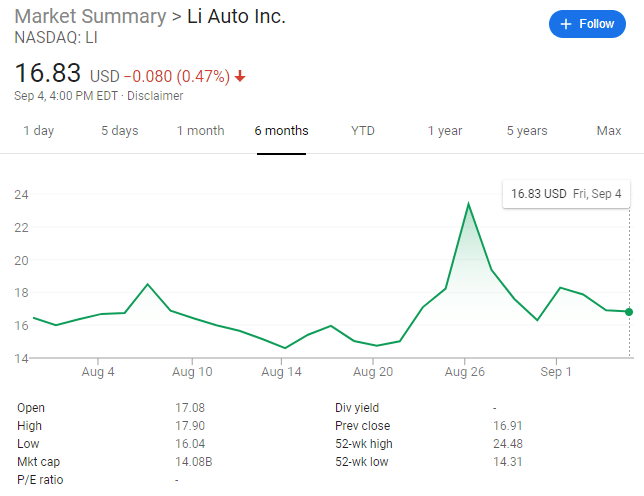Click the Aug 20 axis label
Viewport: 644px width, 496px height.
373,372
